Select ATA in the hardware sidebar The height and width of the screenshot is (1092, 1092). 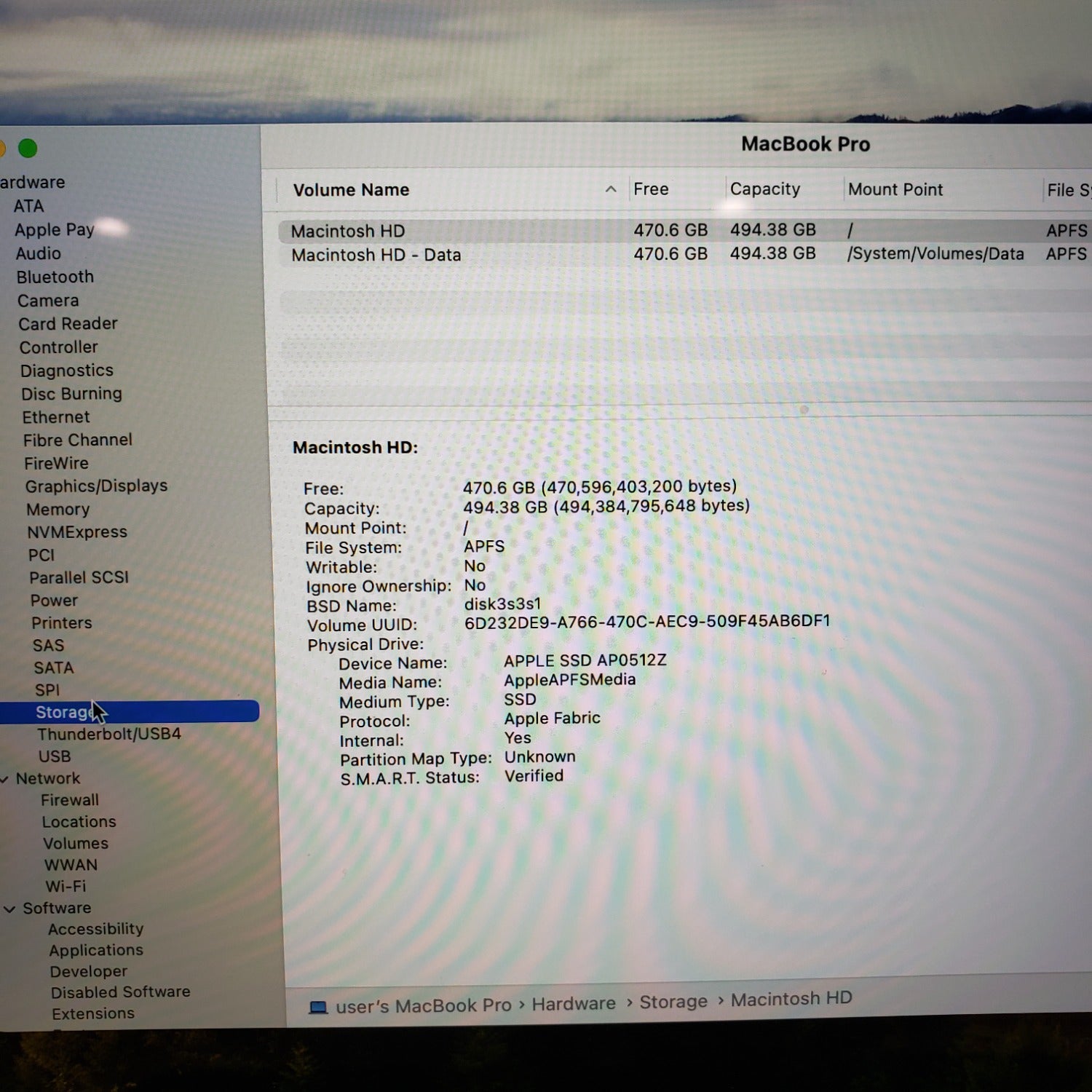click(x=28, y=206)
